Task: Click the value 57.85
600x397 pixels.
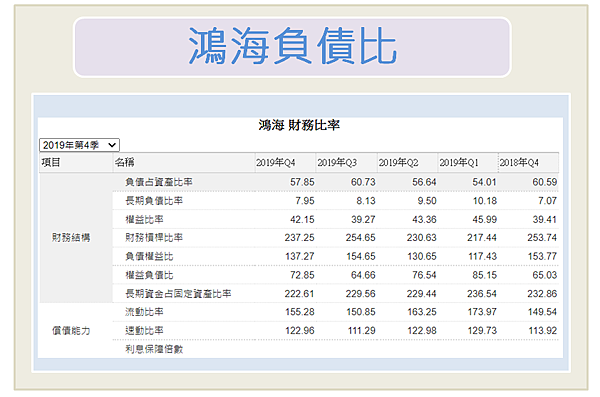Action: [x=302, y=182]
